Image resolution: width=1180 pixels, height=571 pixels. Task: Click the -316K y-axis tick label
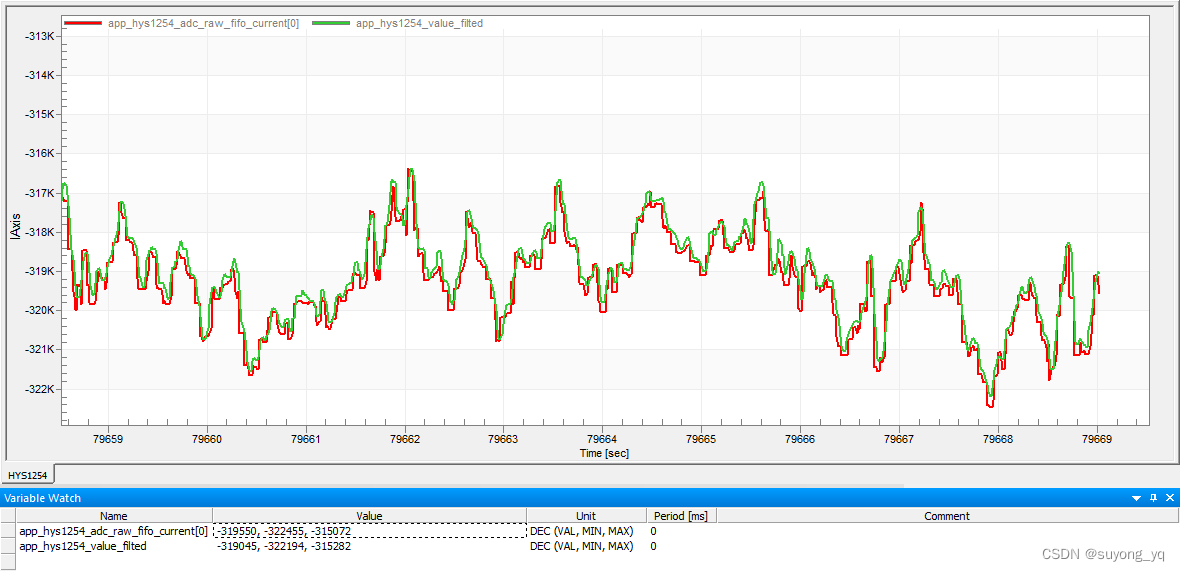(38, 153)
